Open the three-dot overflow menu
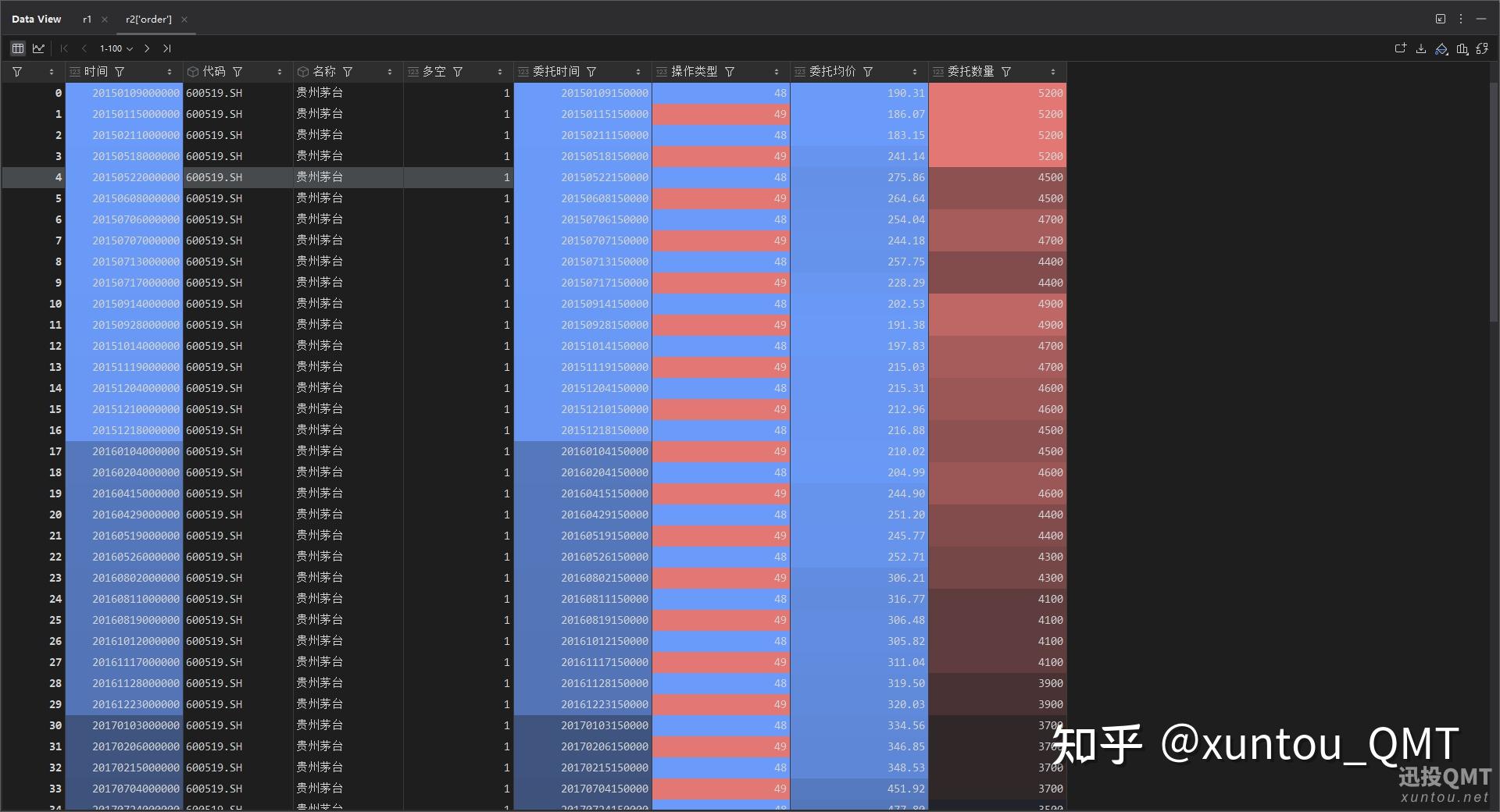This screenshot has width=1500, height=812. coord(1460,18)
